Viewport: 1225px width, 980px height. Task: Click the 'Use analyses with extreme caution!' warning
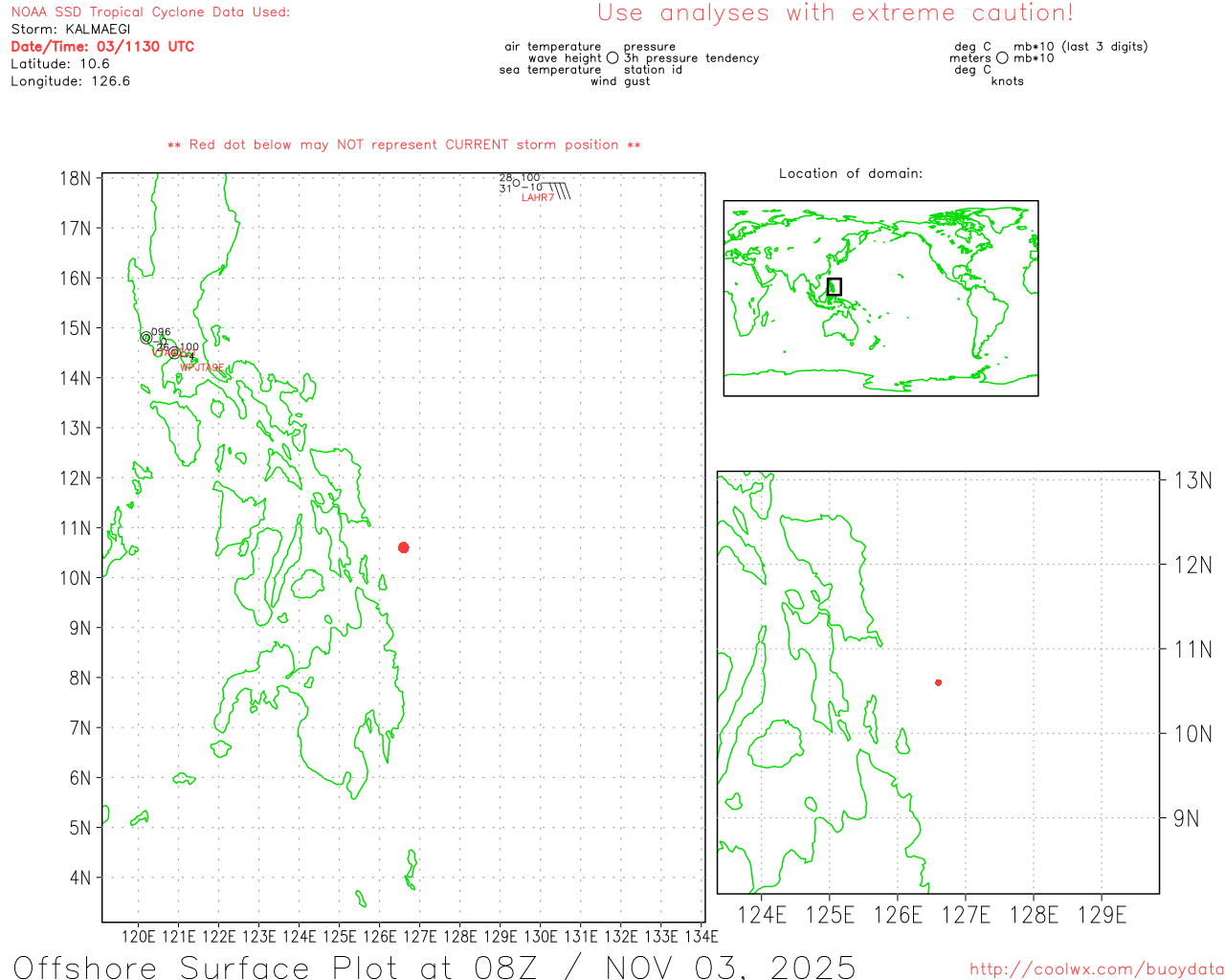tap(835, 13)
